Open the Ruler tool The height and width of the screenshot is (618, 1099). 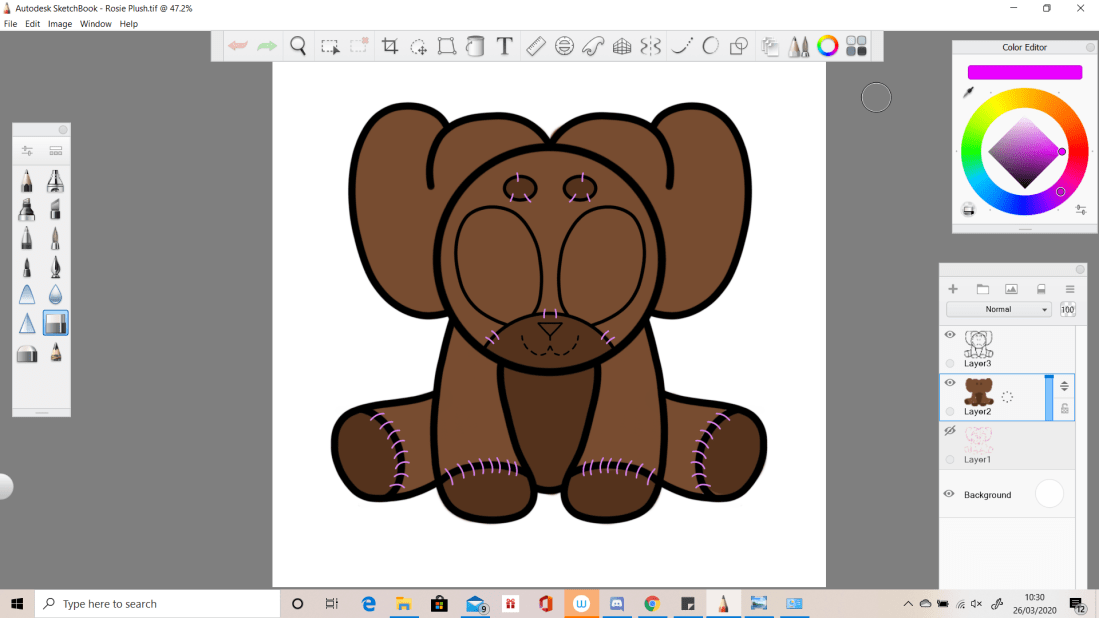point(535,46)
